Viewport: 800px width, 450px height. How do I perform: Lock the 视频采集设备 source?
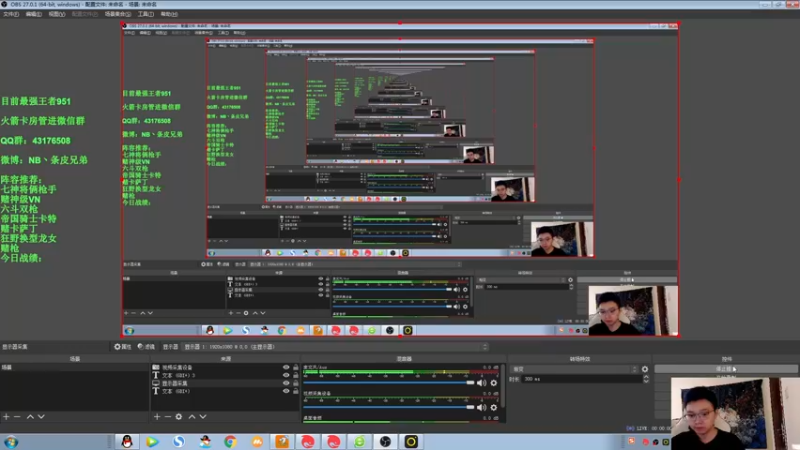click(296, 367)
